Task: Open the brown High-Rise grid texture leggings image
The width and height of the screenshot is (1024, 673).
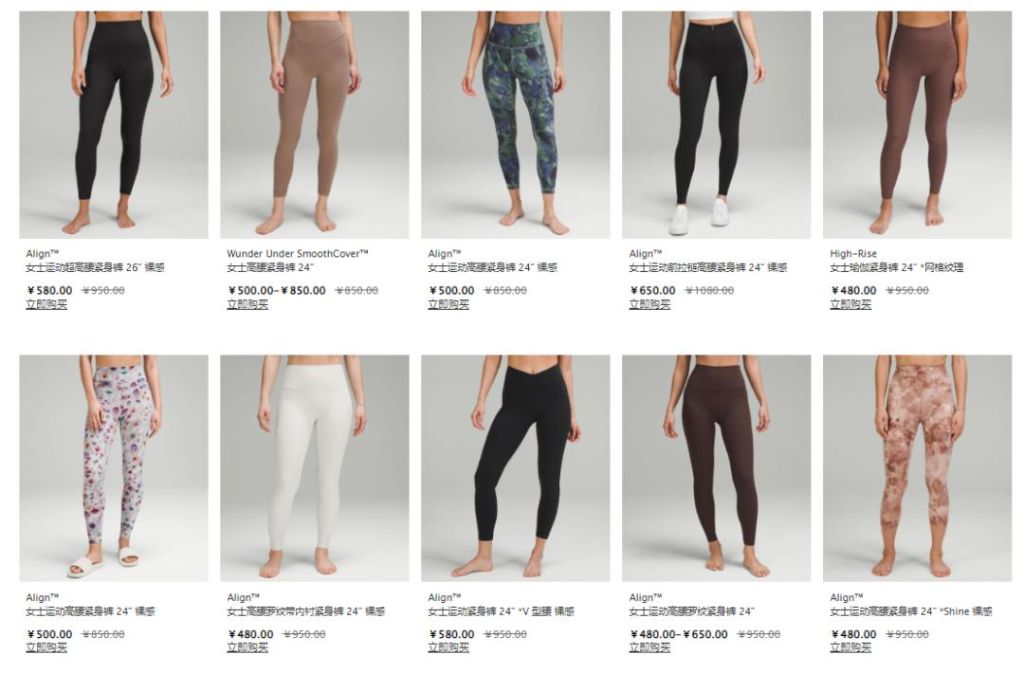Action: (918, 125)
